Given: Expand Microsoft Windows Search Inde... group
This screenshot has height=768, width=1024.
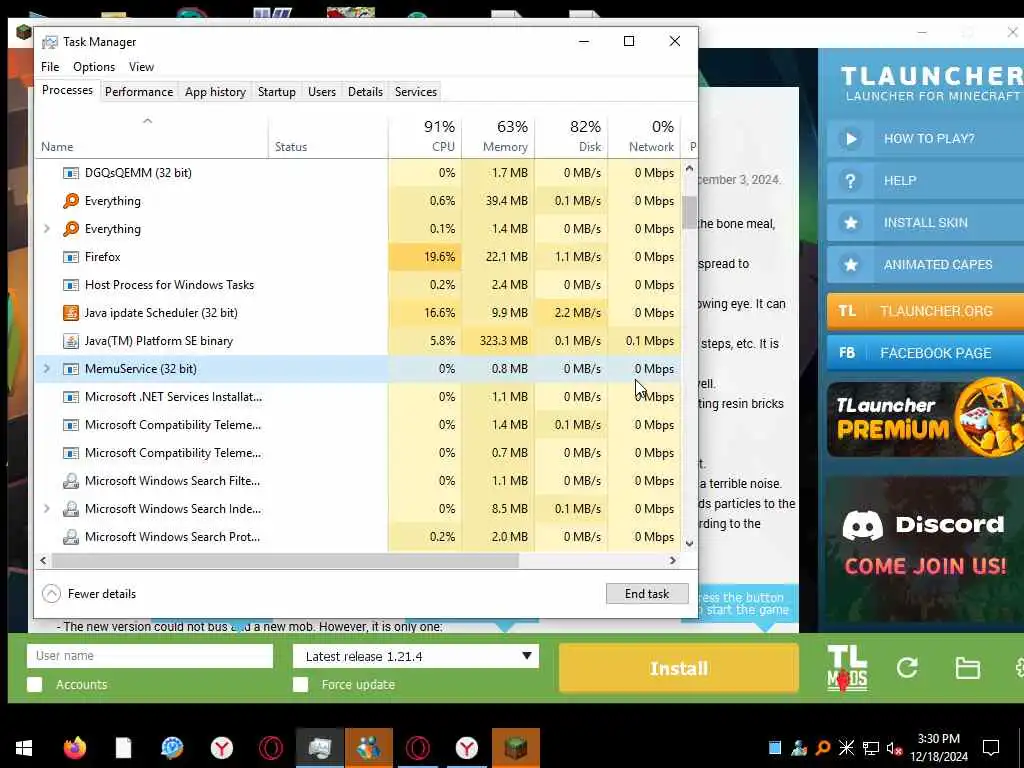Looking at the screenshot, I should click(46, 509).
